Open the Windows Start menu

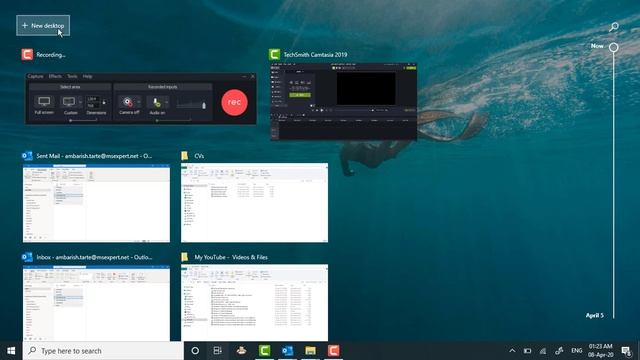click(x=11, y=351)
